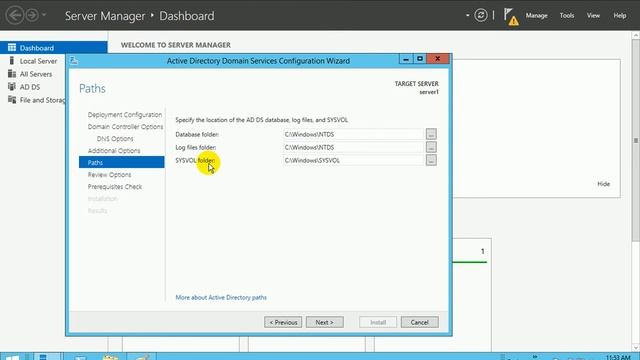The width and height of the screenshot is (640, 360).
Task: Click Hide in the welcome panel
Action: pyautogui.click(x=604, y=184)
